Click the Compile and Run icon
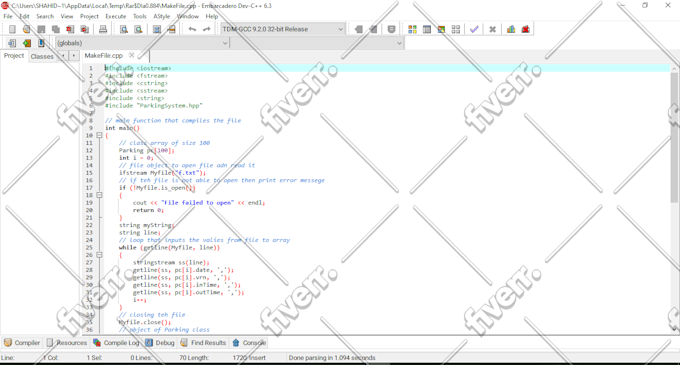 tap(441, 29)
